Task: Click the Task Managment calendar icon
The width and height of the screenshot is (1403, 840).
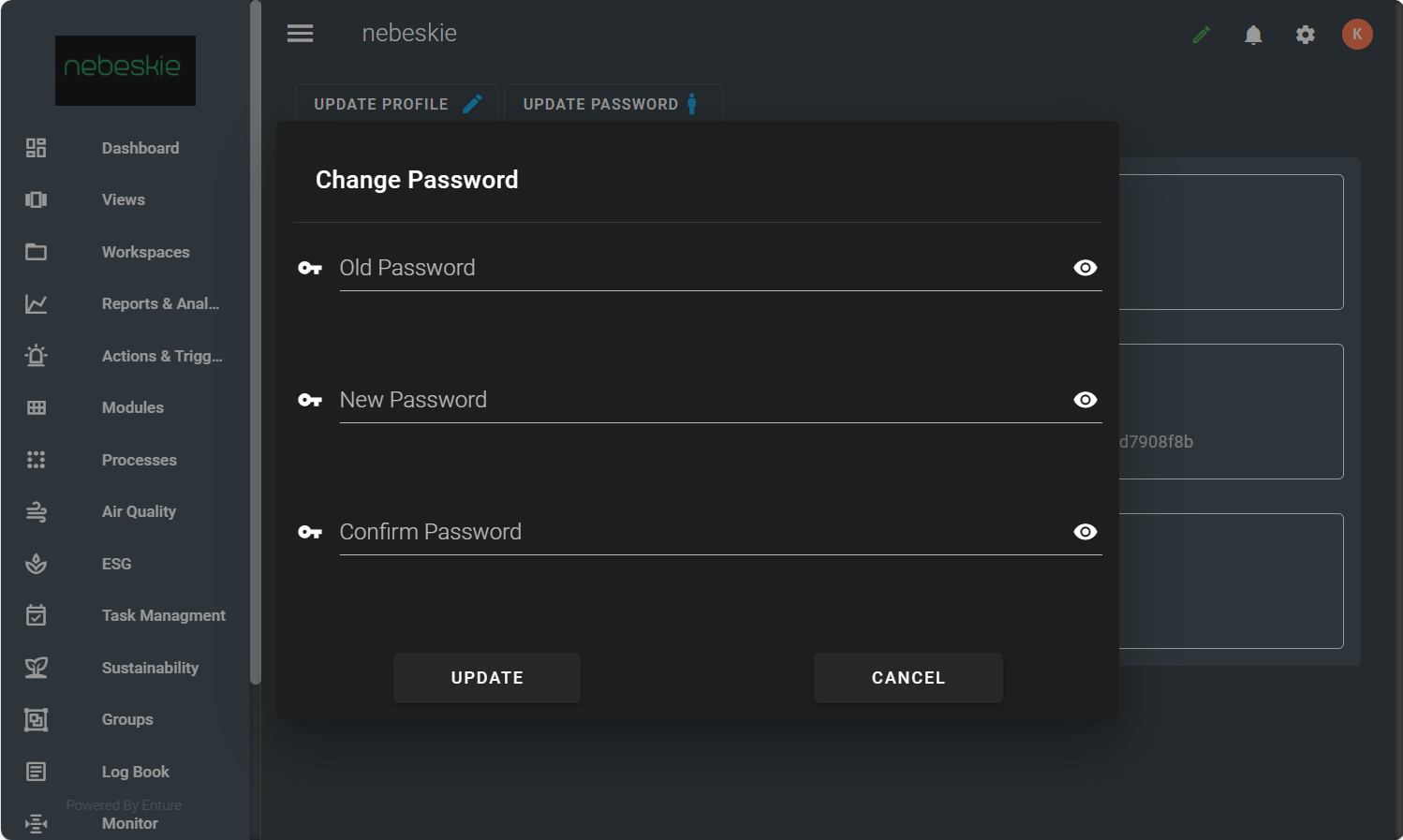Action: (37, 615)
